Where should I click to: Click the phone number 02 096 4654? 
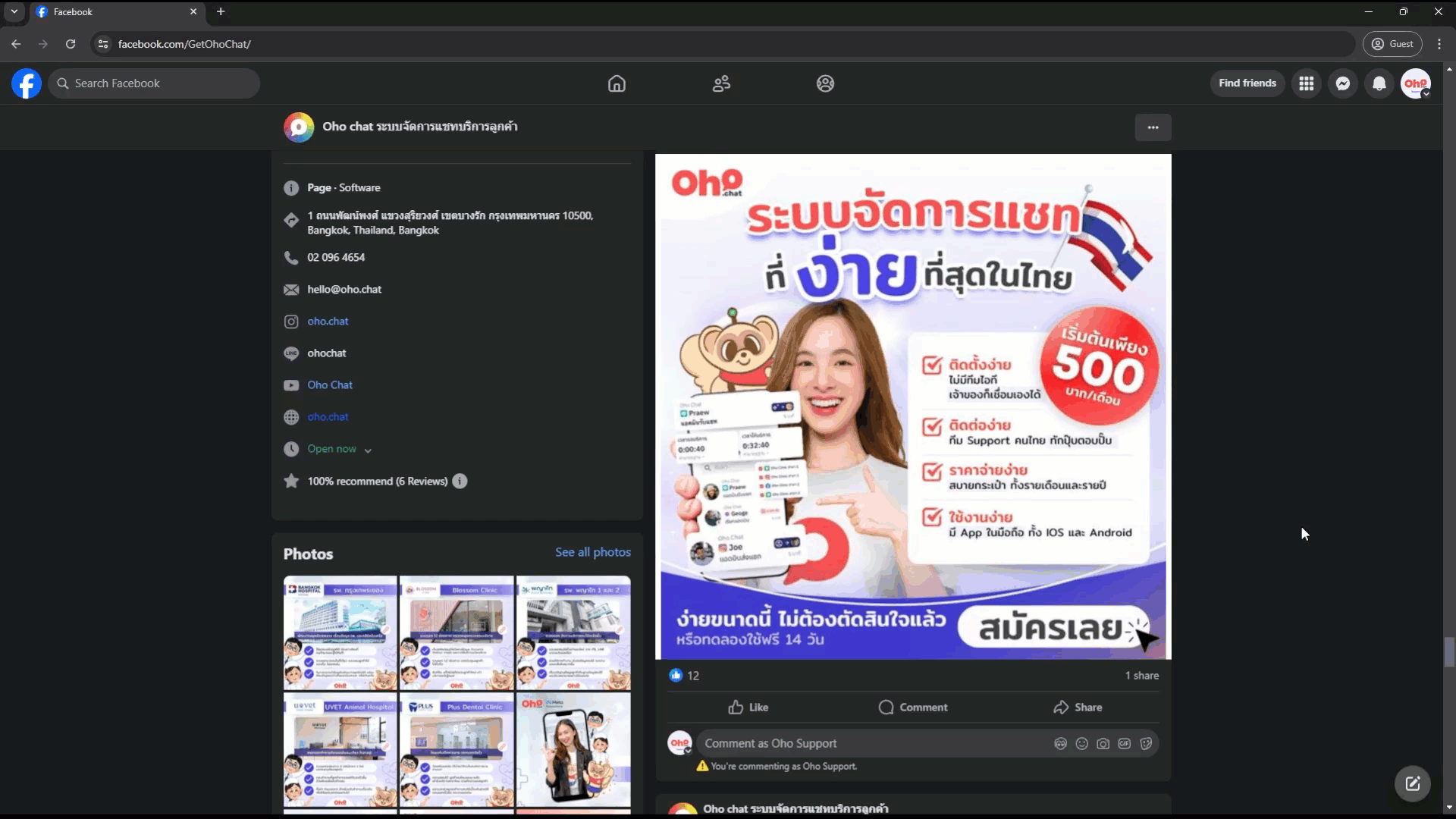[336, 258]
